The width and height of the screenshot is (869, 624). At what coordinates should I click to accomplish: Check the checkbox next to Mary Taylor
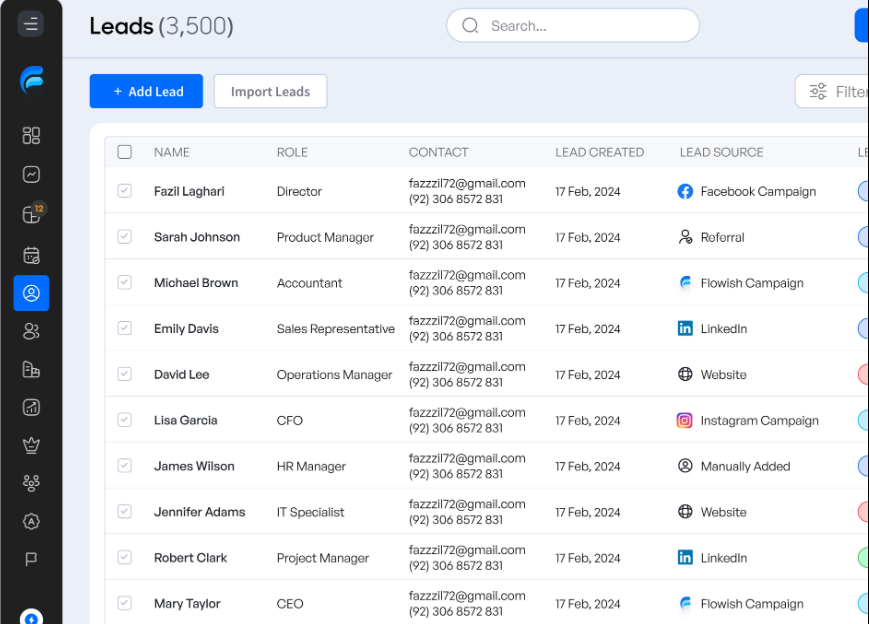tap(125, 603)
